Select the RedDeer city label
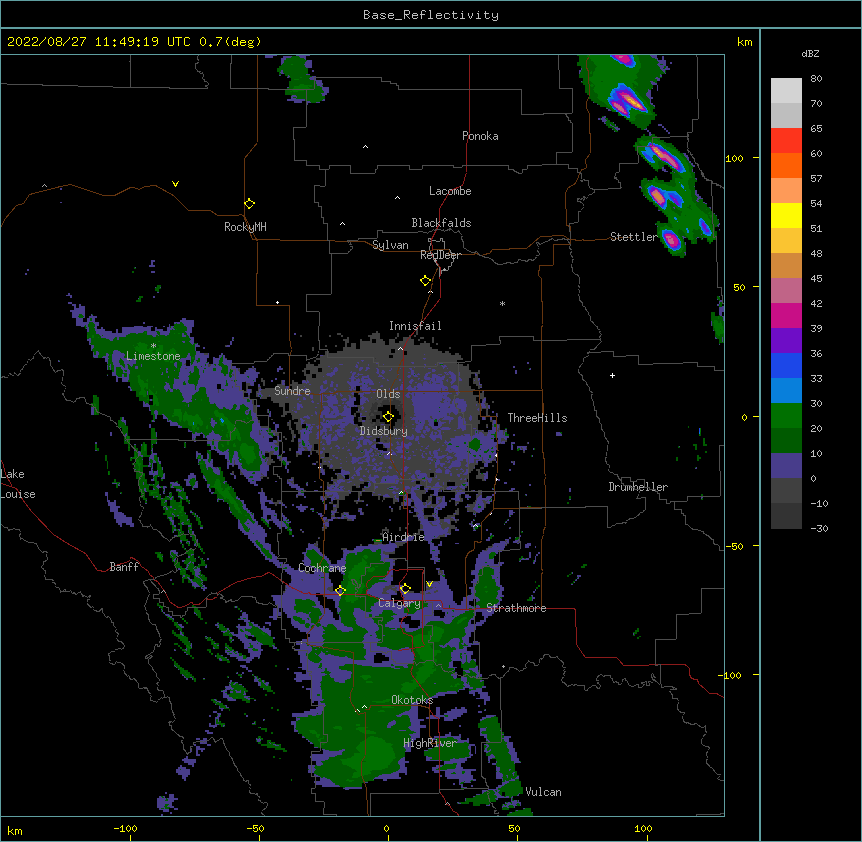 (x=440, y=255)
